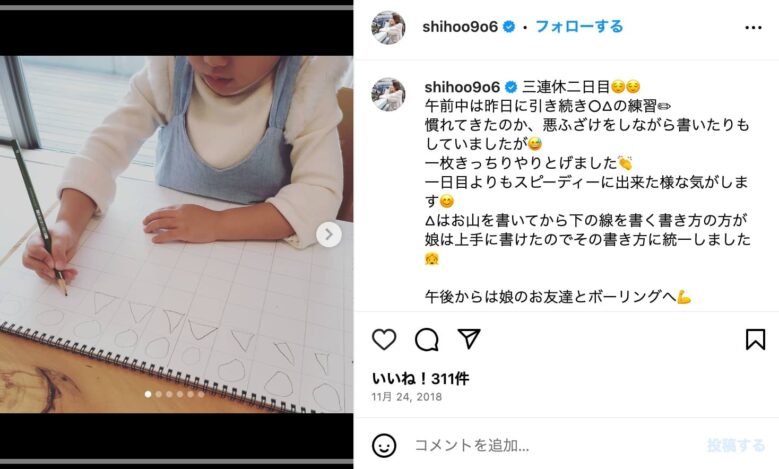This screenshot has width=779, height=469.
Task: Save the post using the bookmark icon
Action: [x=755, y=340]
